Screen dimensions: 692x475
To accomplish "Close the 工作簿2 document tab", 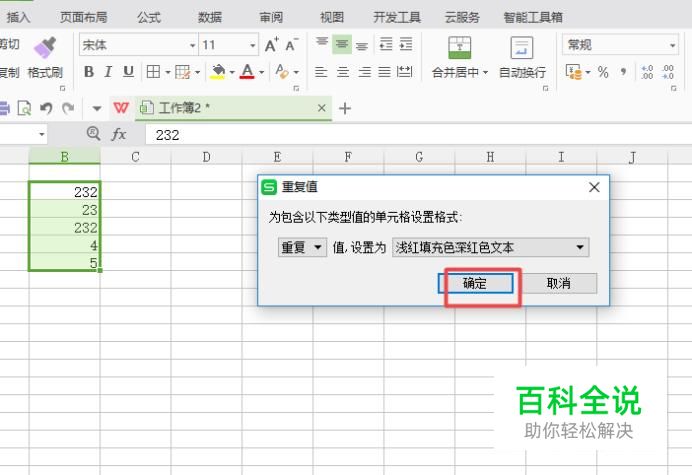I will pyautogui.click(x=322, y=108).
